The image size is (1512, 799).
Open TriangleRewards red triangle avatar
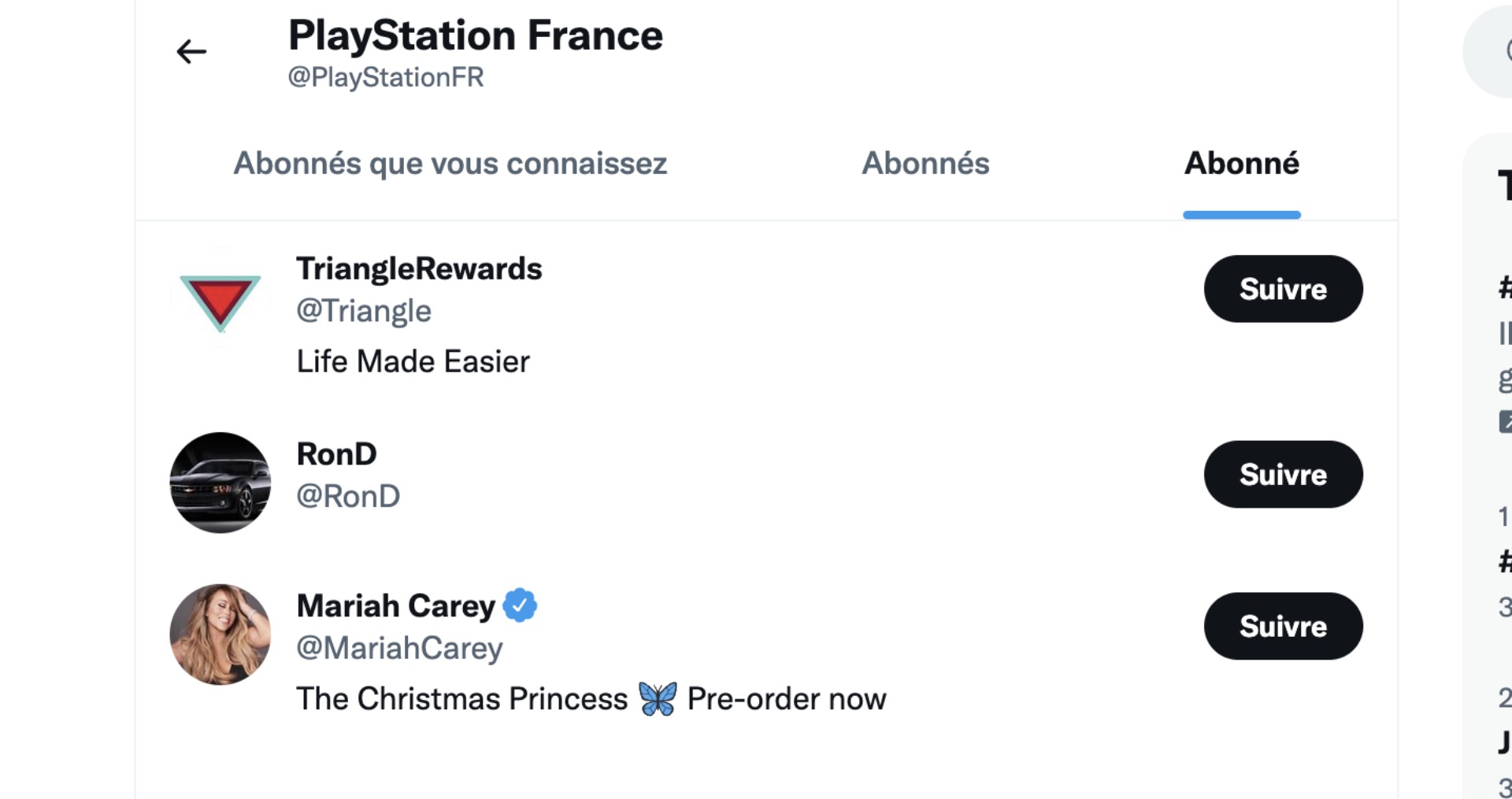tap(220, 298)
